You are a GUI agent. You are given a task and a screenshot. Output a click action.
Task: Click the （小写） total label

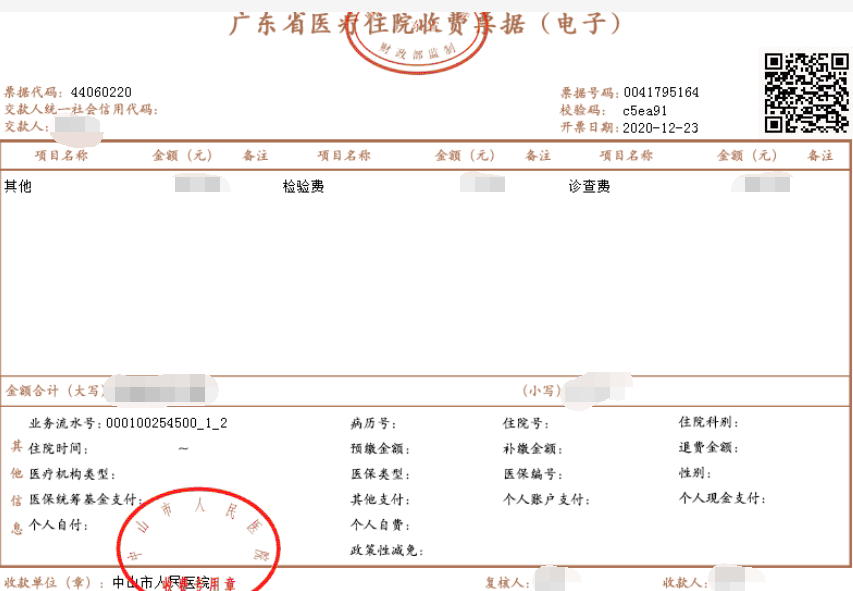(x=541, y=391)
